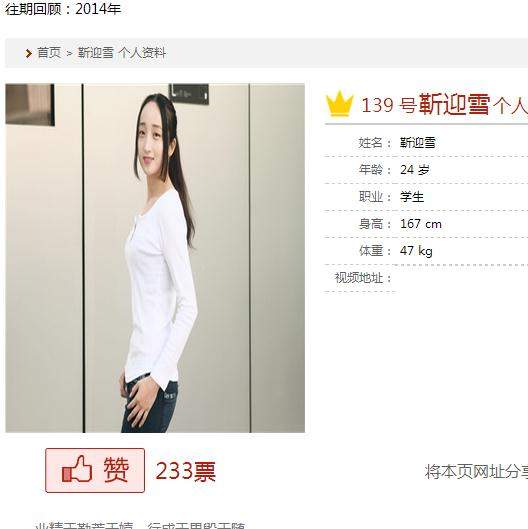Click the breadcrumb chevron arrow before 首页

pos(28,53)
